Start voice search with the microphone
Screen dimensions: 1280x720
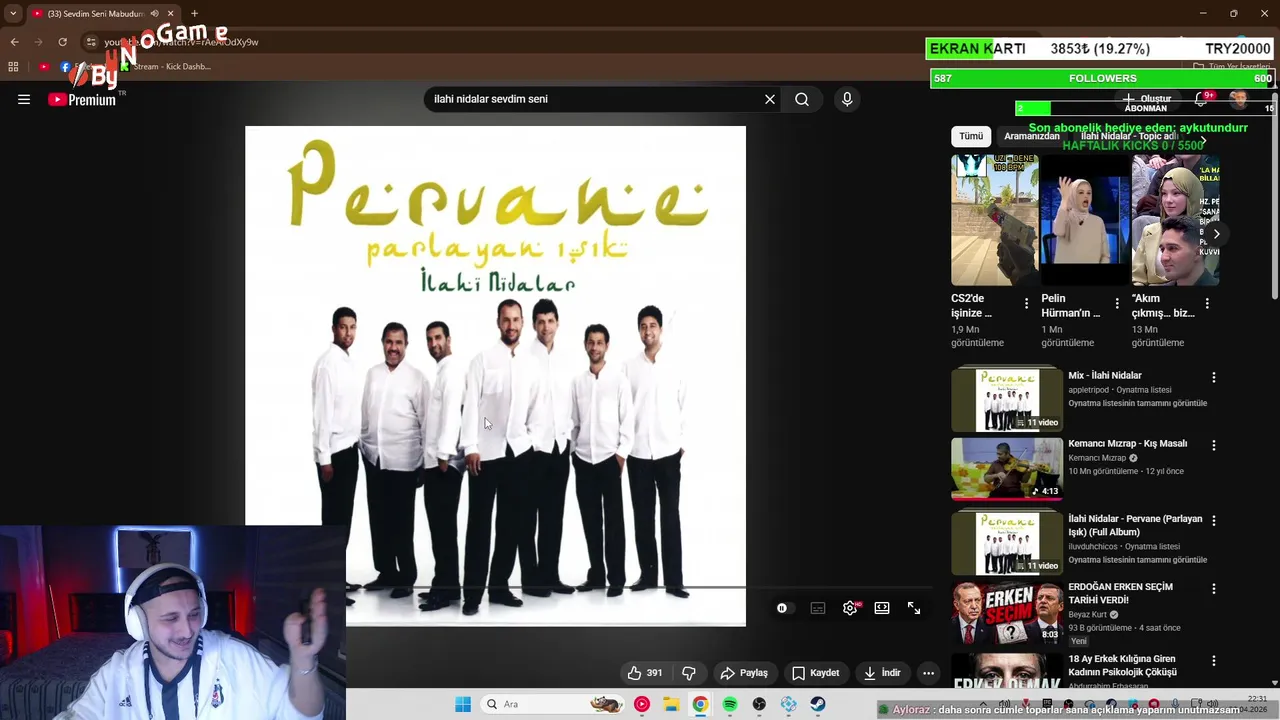click(x=847, y=99)
